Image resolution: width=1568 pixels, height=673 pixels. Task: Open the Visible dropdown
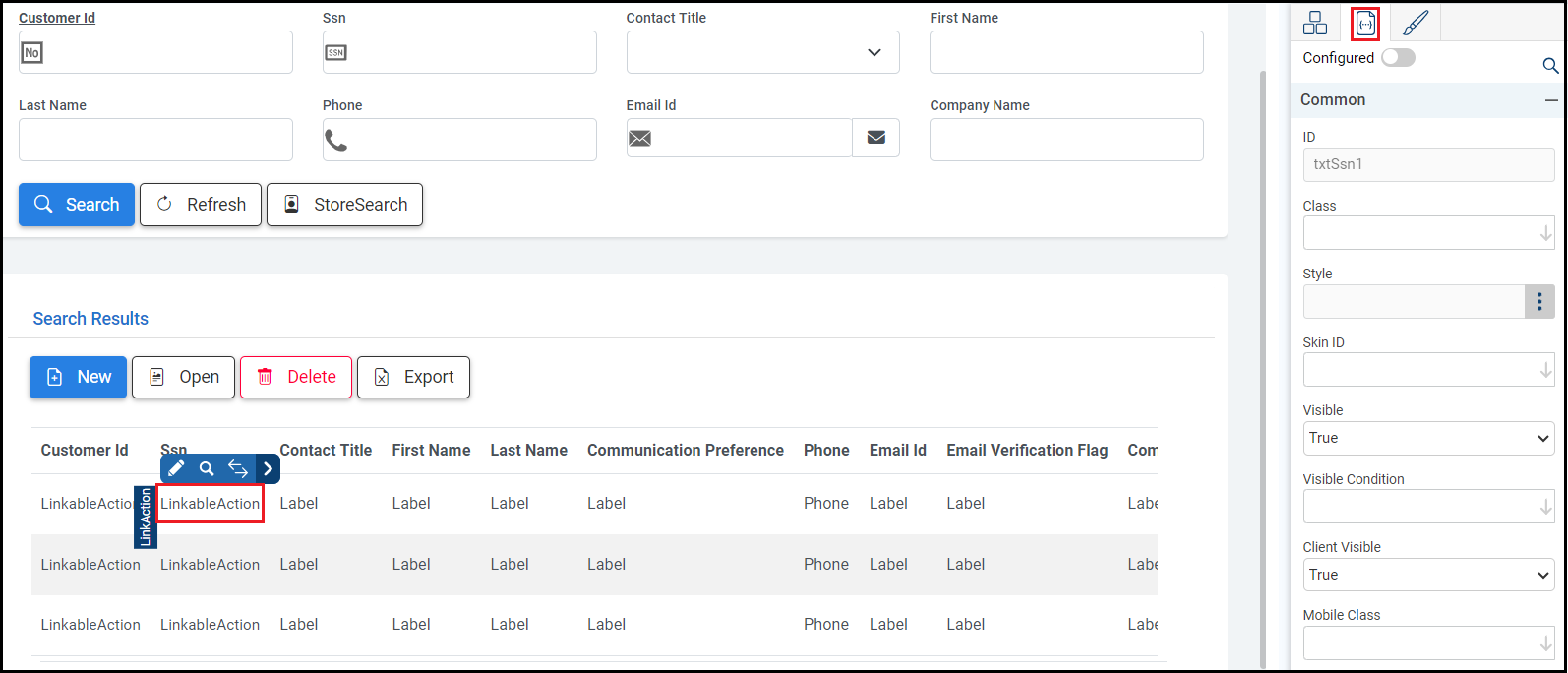1428,438
